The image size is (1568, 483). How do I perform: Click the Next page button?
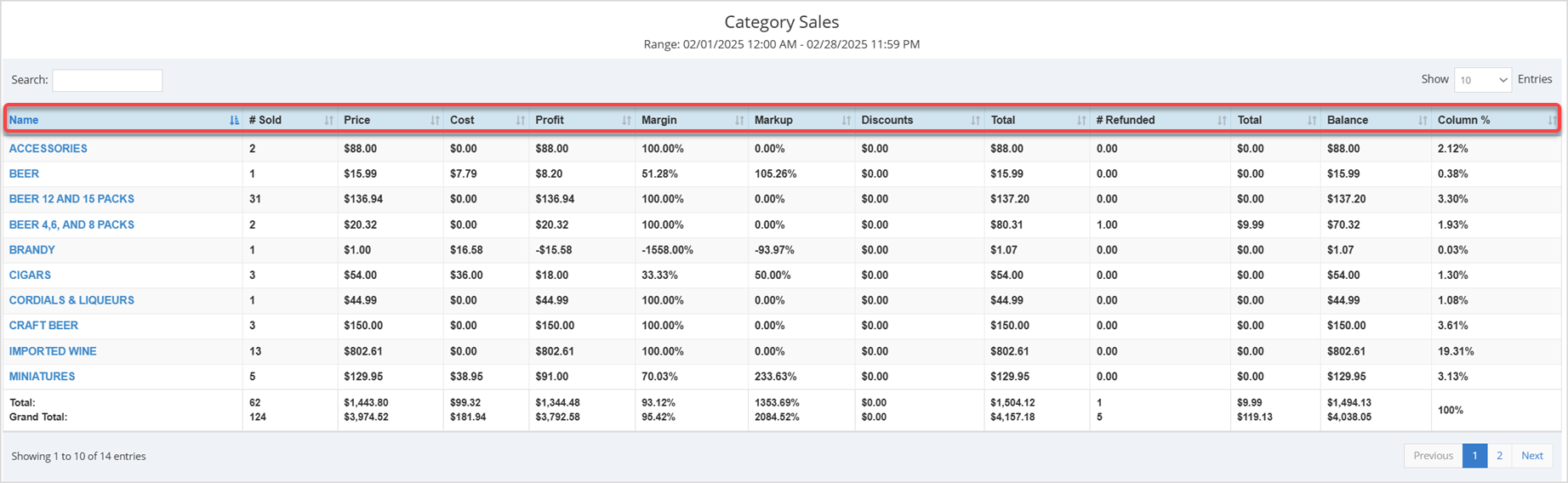pos(1532,456)
